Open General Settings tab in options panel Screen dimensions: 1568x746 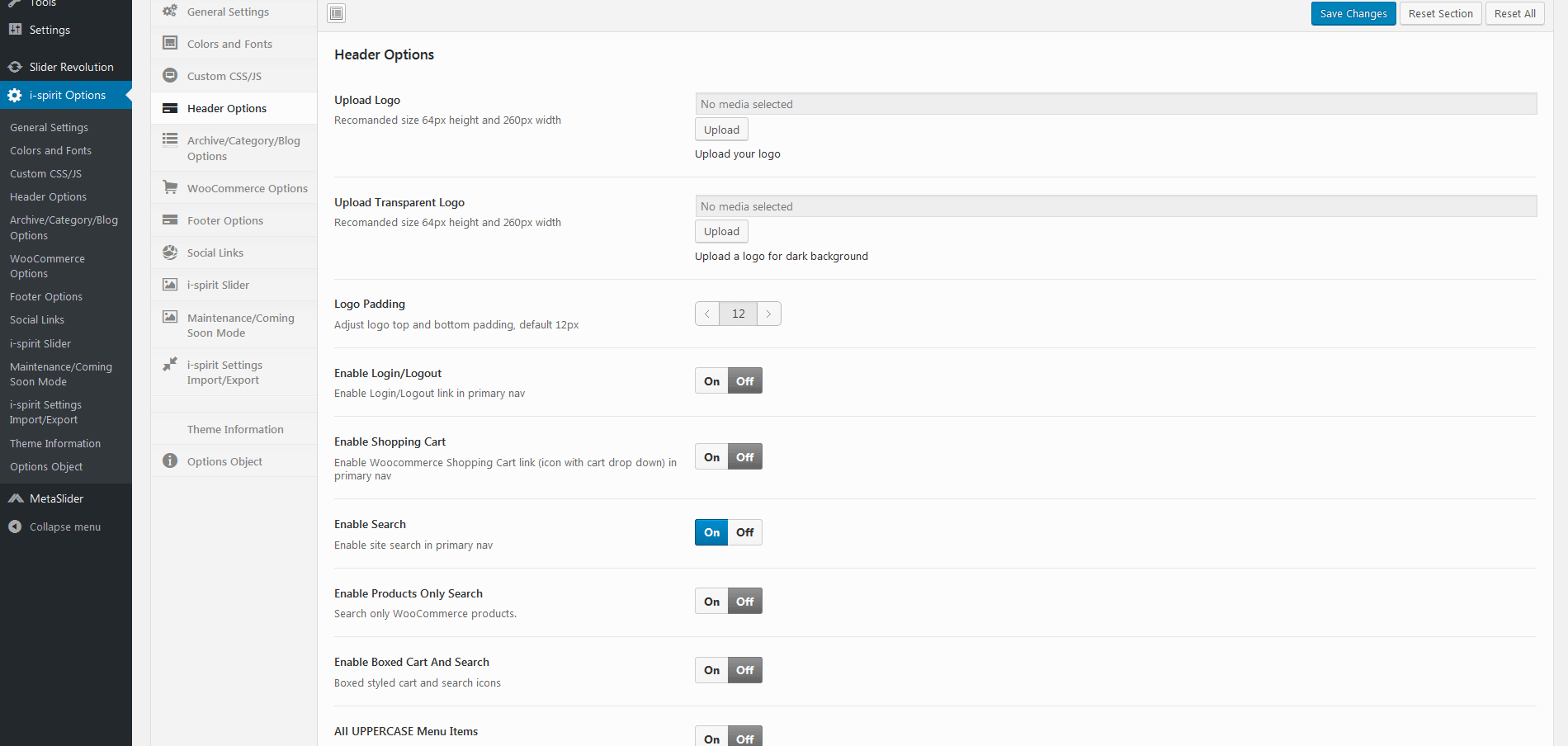[234, 12]
